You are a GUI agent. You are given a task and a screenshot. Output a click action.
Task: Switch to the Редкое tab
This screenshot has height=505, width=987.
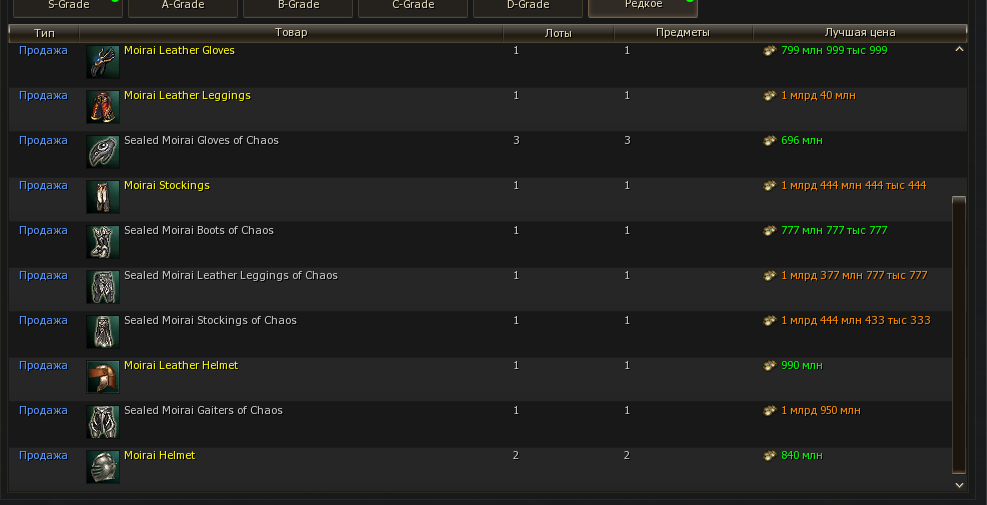pyautogui.click(x=643, y=6)
